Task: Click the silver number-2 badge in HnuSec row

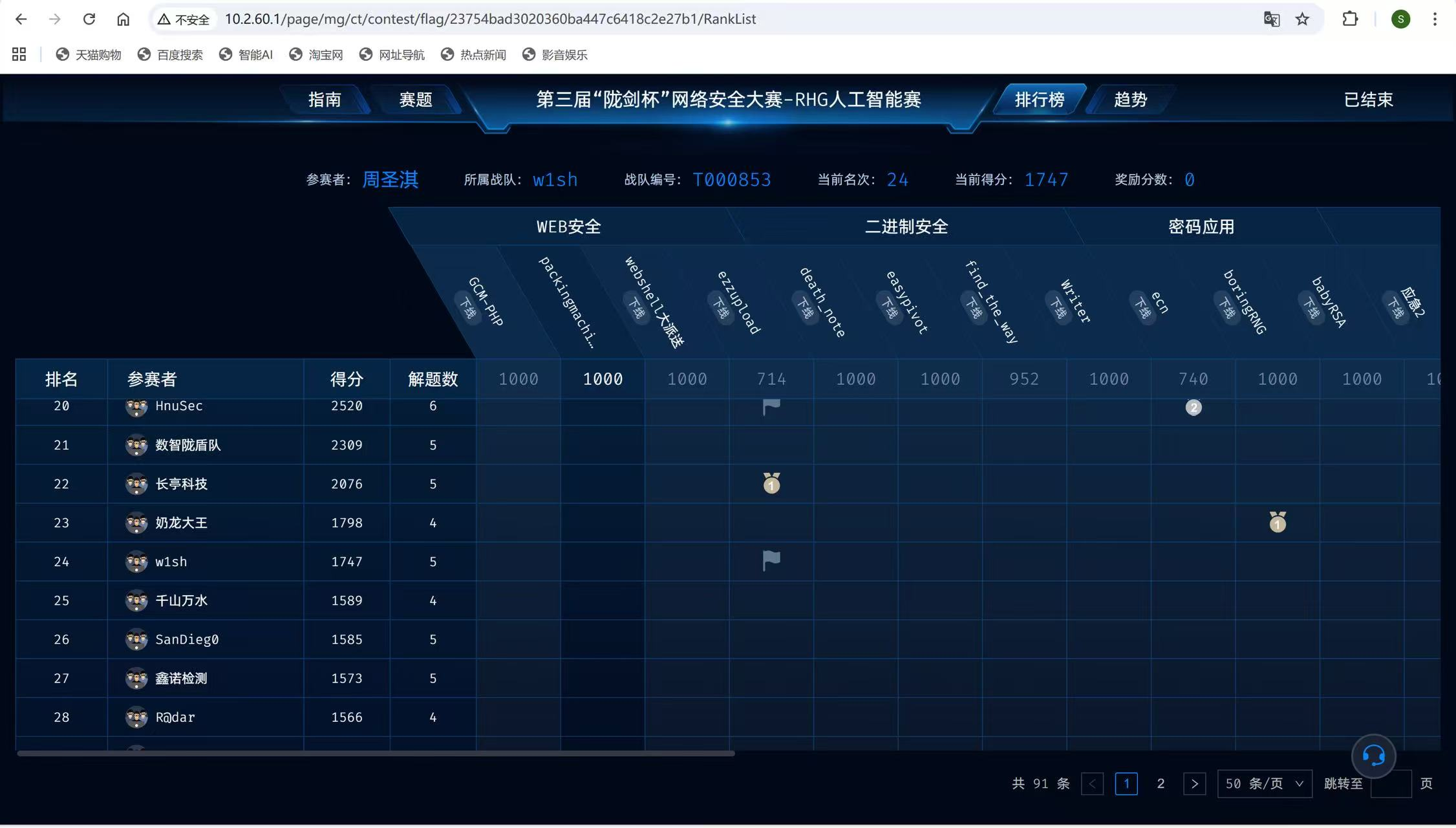Action: pos(1193,408)
